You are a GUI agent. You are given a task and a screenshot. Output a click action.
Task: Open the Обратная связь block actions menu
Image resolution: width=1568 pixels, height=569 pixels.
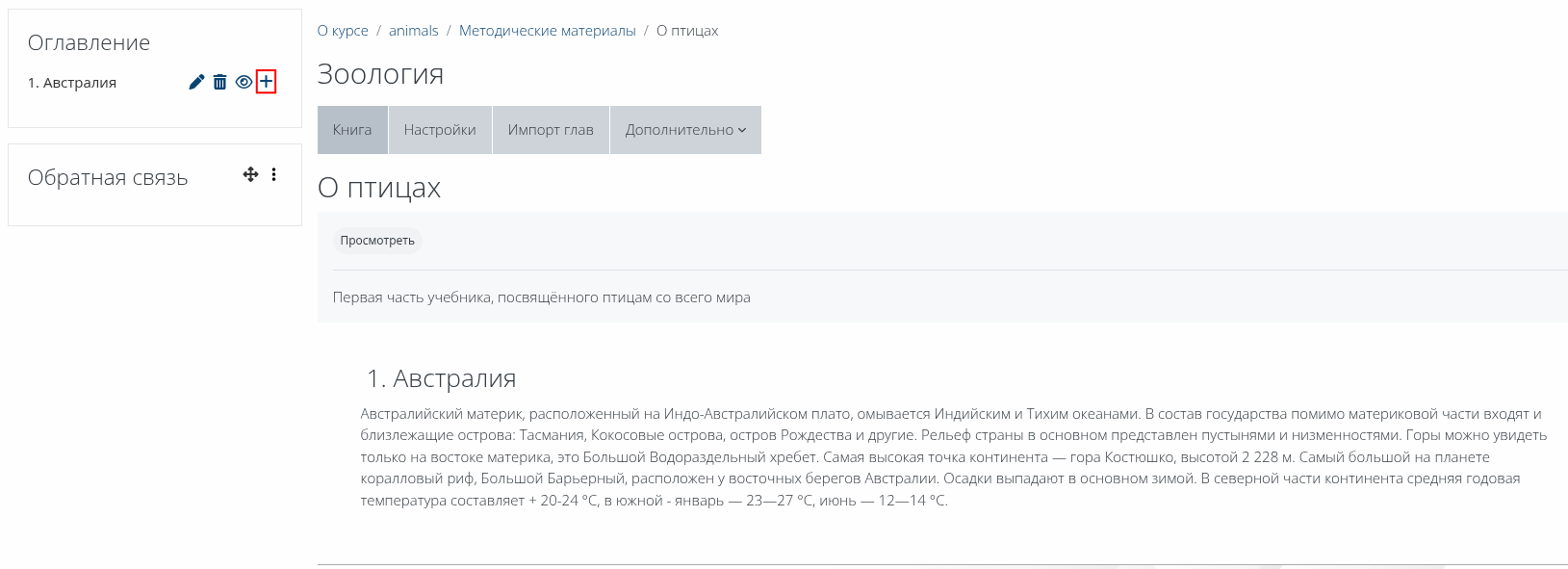pyautogui.click(x=273, y=174)
